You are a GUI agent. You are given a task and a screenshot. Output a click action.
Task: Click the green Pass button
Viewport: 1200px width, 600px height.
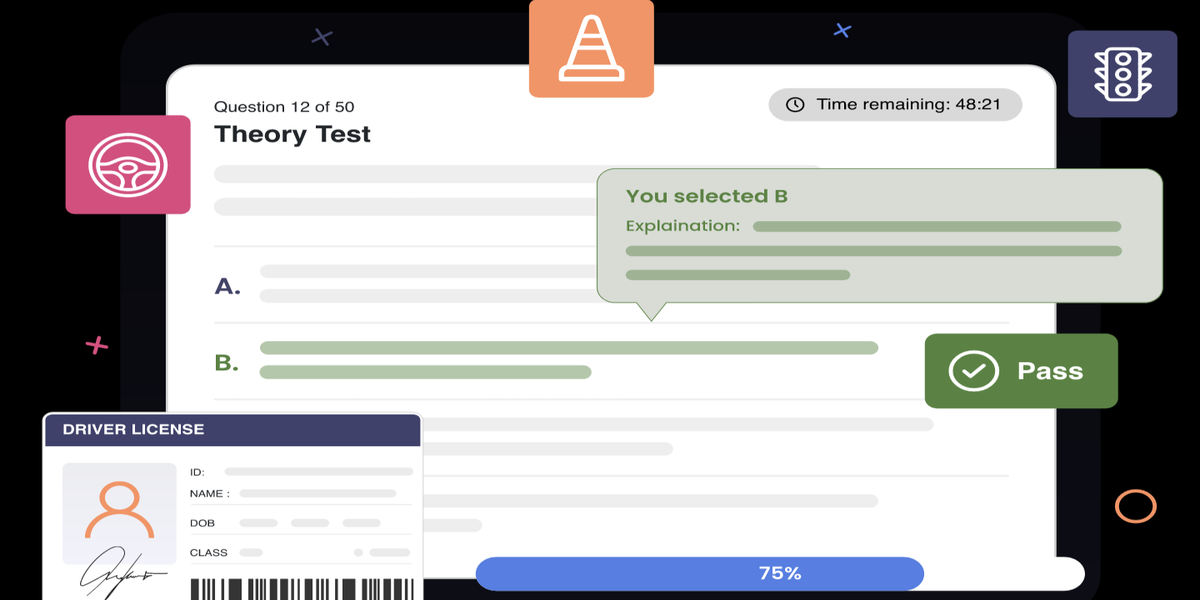click(1020, 371)
